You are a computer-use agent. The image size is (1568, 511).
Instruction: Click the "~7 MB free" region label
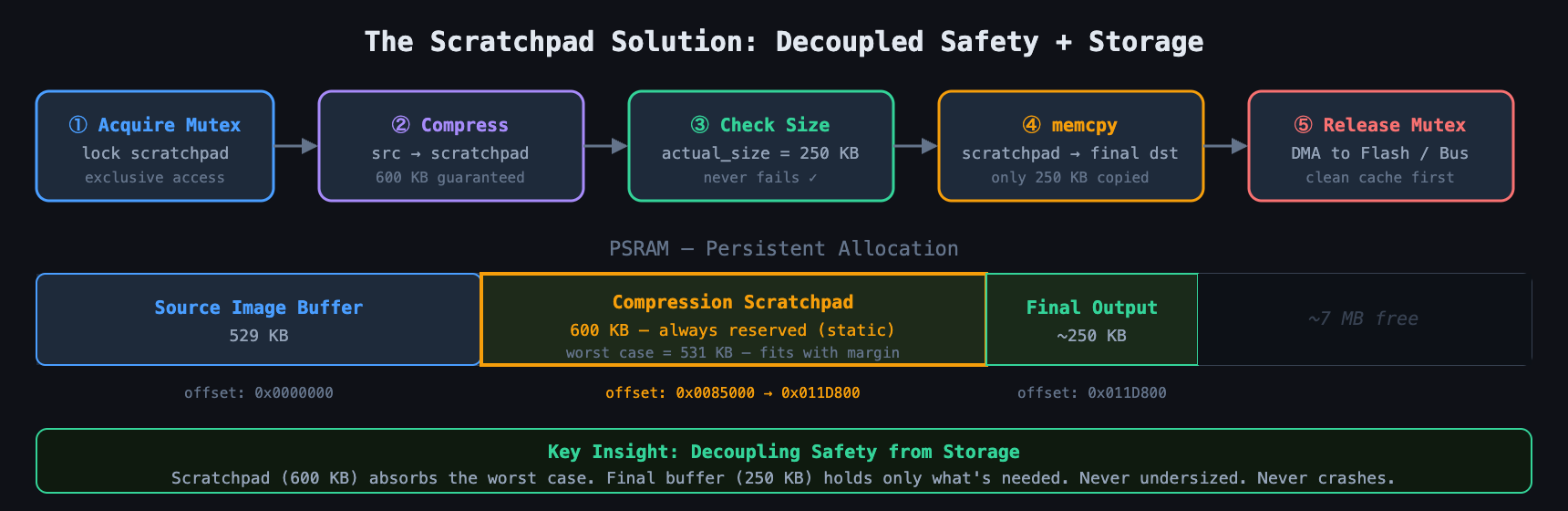pyautogui.click(x=1364, y=318)
